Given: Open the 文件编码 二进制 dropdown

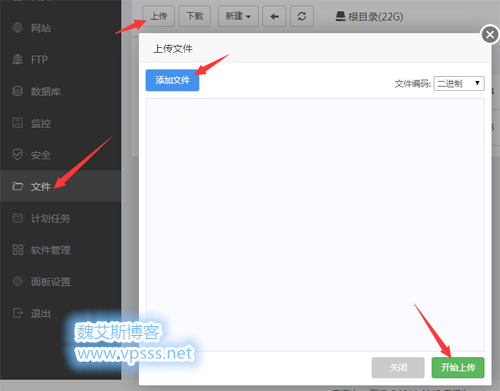Looking at the screenshot, I should click(x=459, y=83).
